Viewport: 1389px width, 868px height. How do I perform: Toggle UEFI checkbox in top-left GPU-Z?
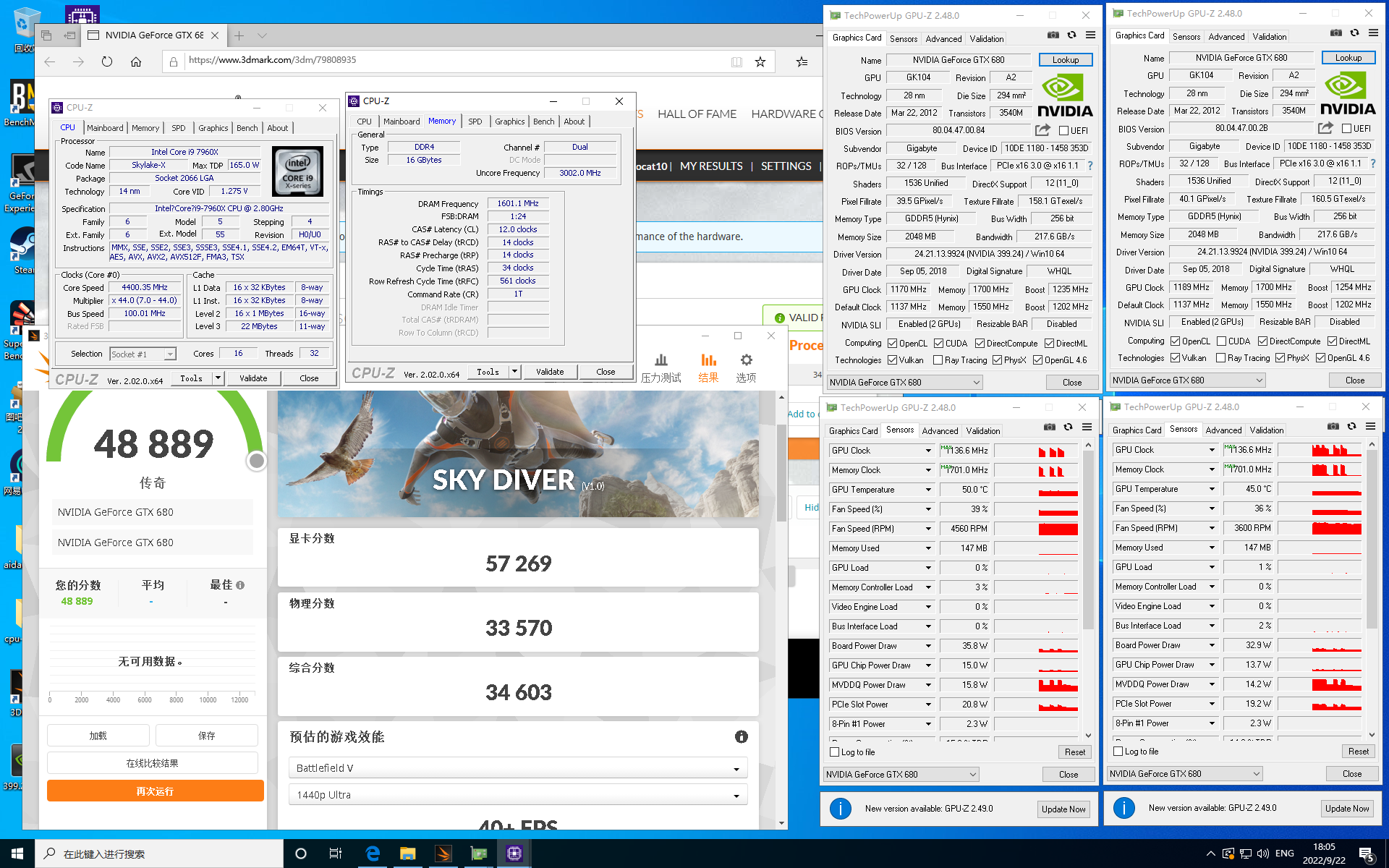tap(1063, 131)
